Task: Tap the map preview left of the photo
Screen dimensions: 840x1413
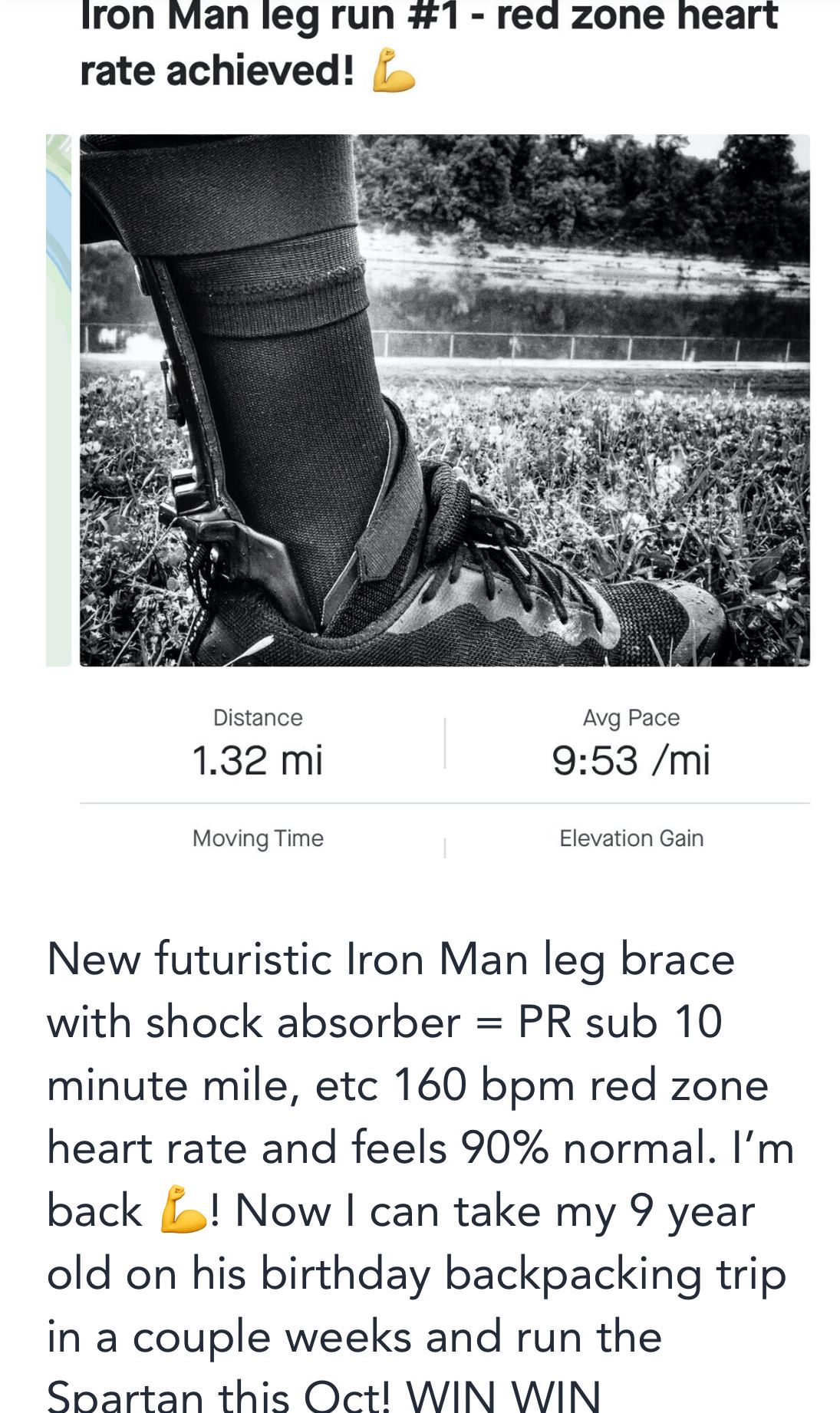Action: pos(58,400)
